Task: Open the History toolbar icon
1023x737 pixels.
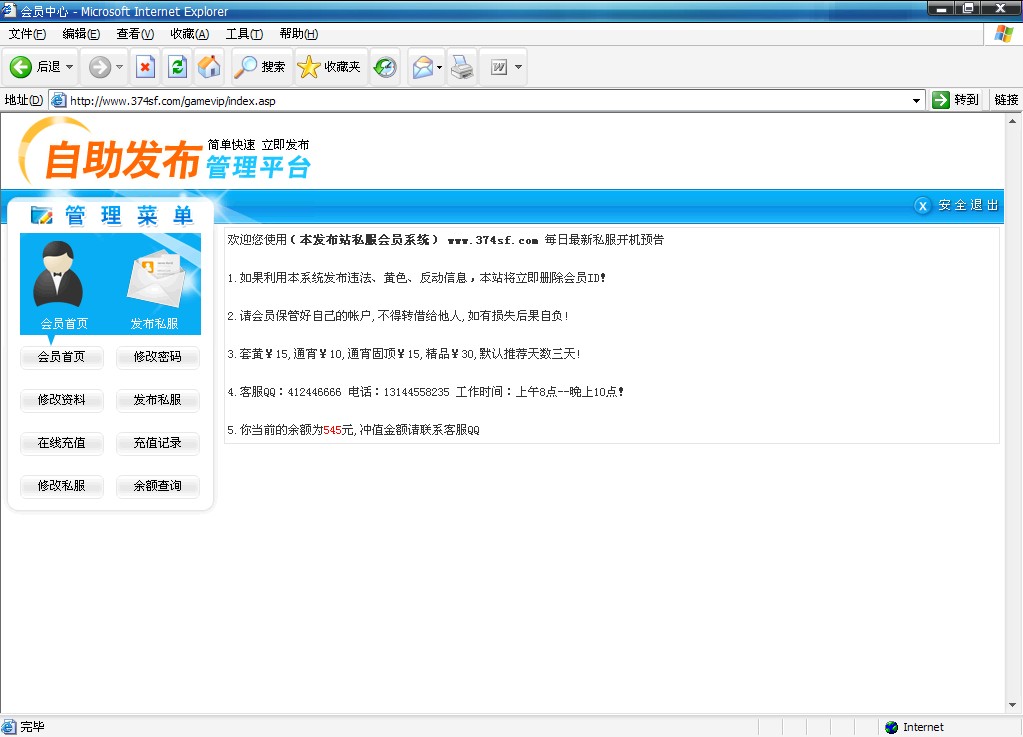Action: coord(385,67)
